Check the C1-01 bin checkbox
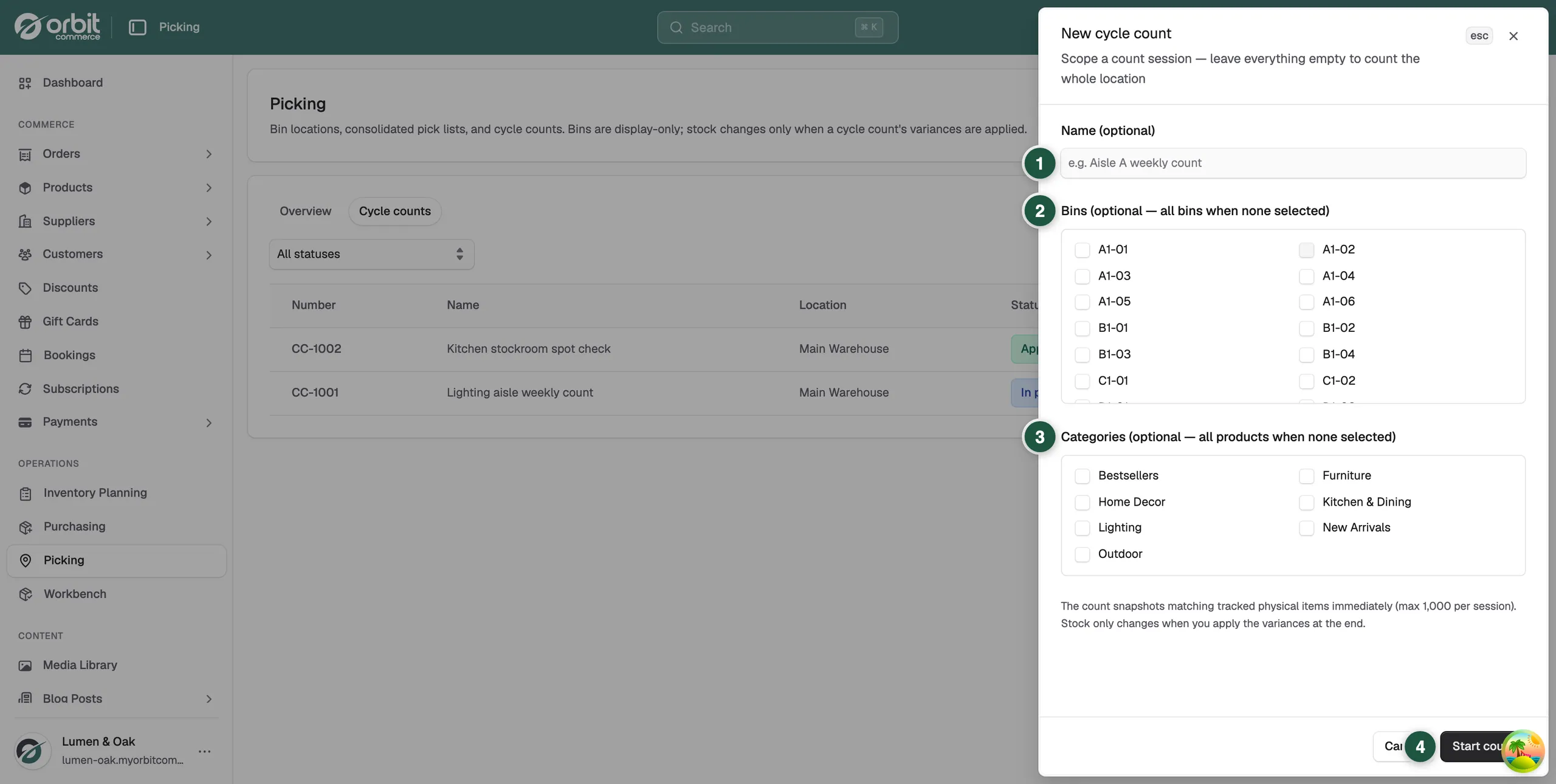This screenshot has width=1556, height=784. 1082,381
